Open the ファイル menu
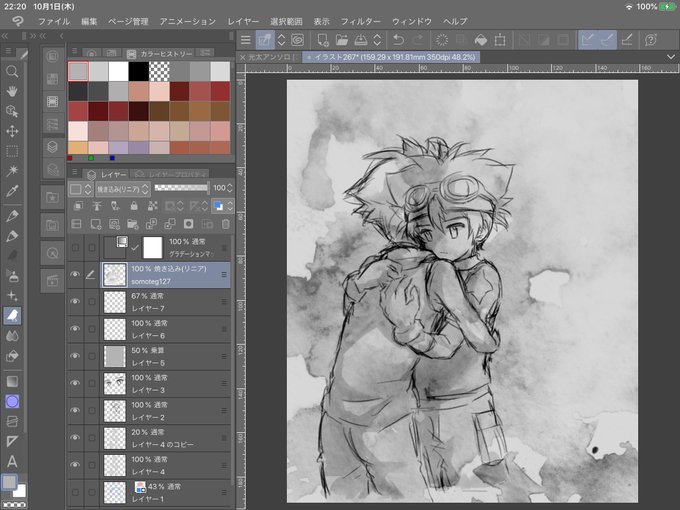 [x=54, y=21]
